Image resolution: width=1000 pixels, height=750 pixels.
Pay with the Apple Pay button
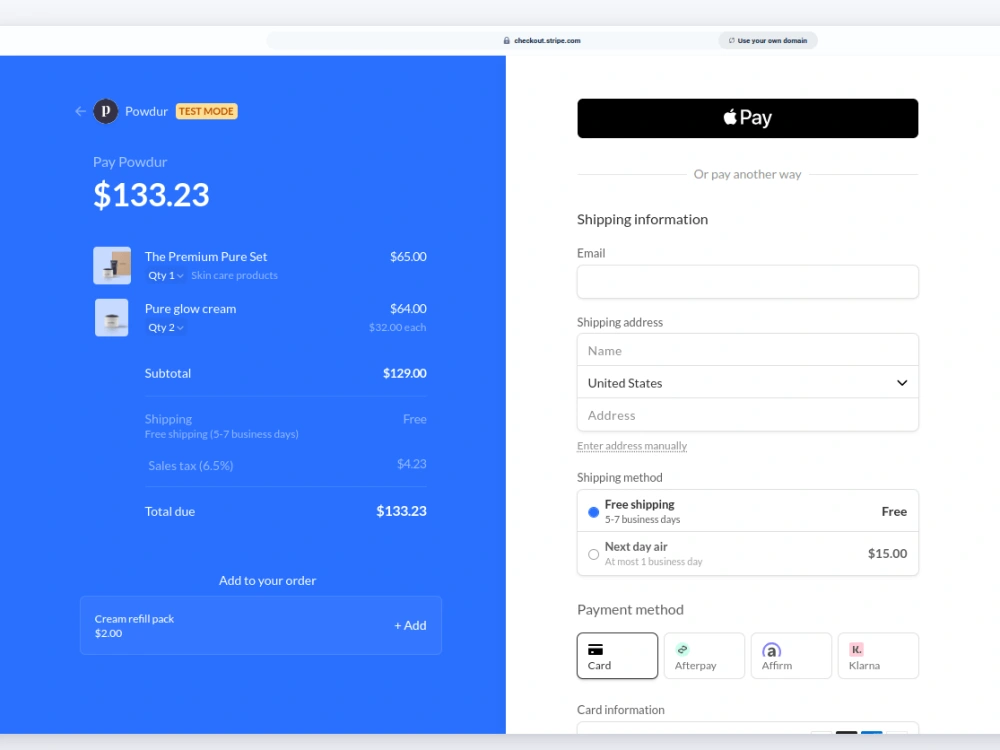click(747, 118)
